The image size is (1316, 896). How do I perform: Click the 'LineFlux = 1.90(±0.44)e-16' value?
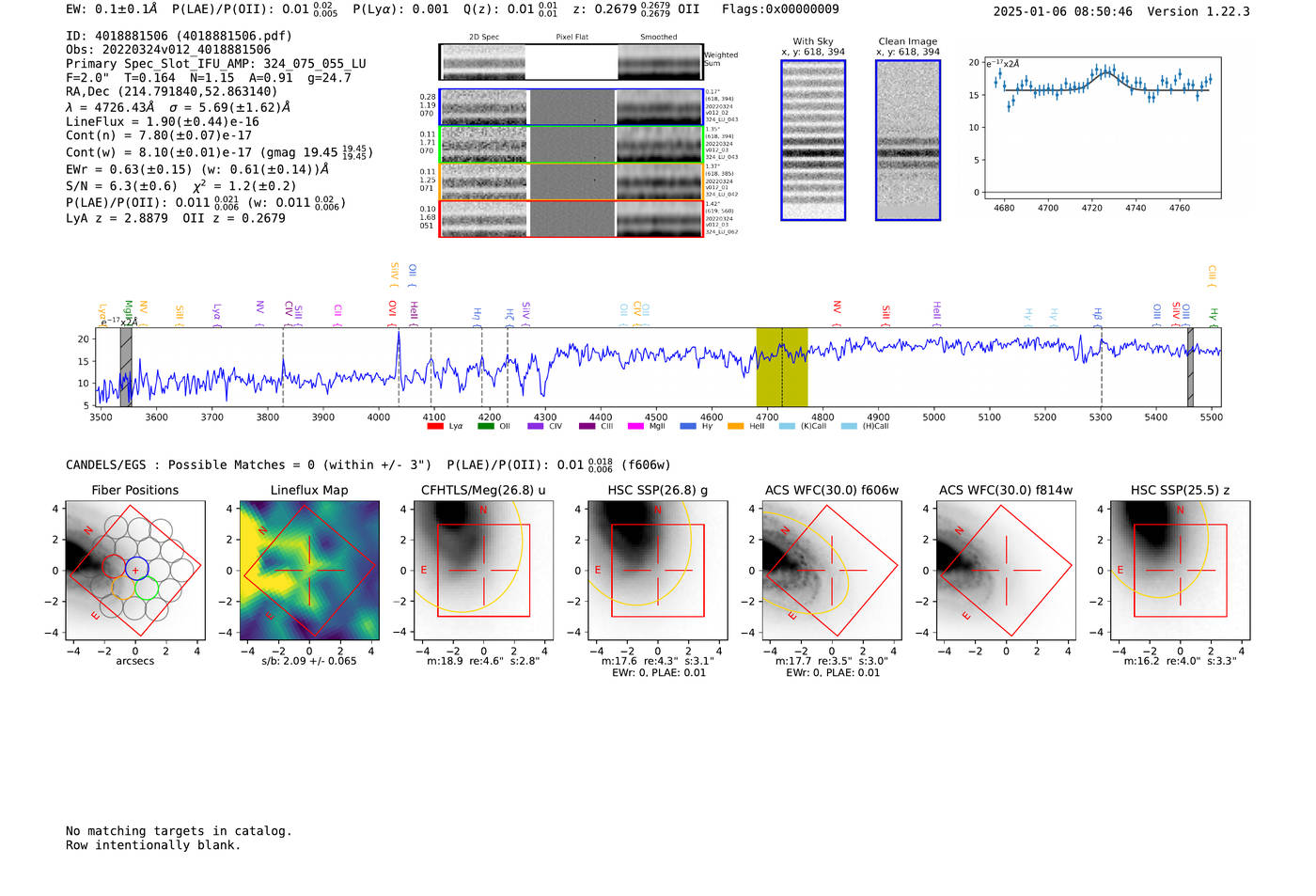163,122
